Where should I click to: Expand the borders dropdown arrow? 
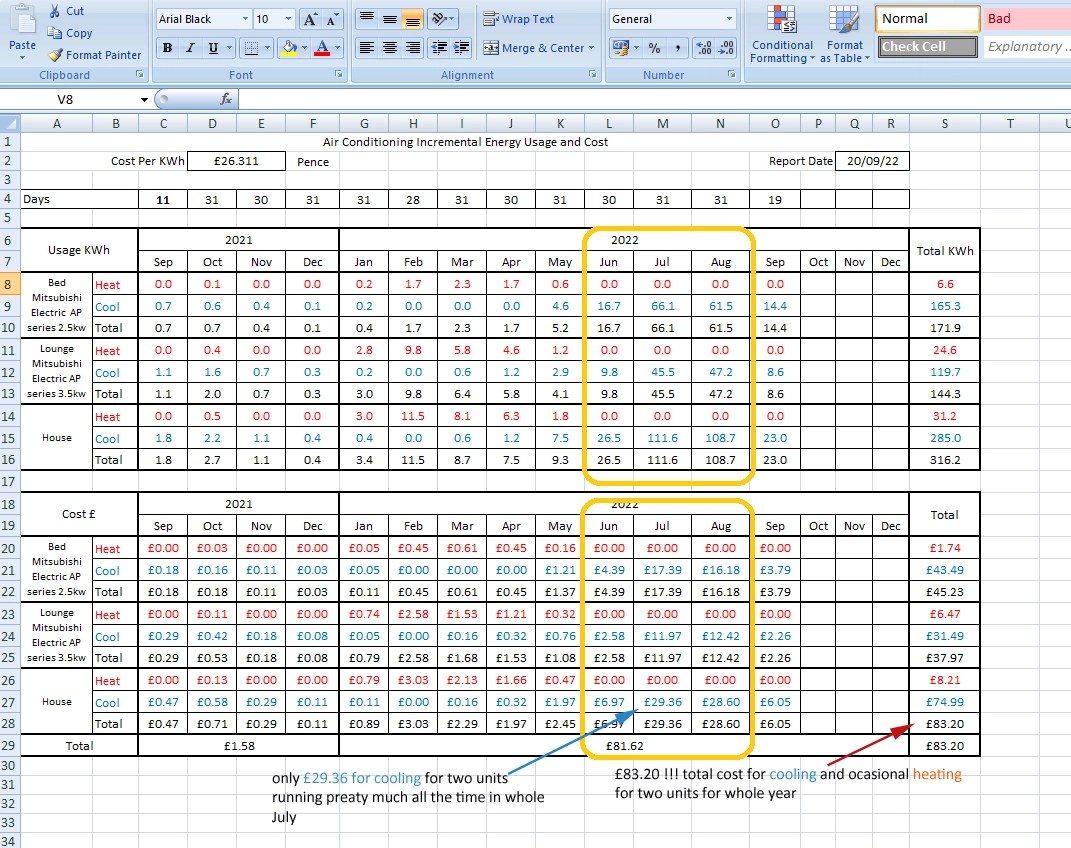(266, 48)
